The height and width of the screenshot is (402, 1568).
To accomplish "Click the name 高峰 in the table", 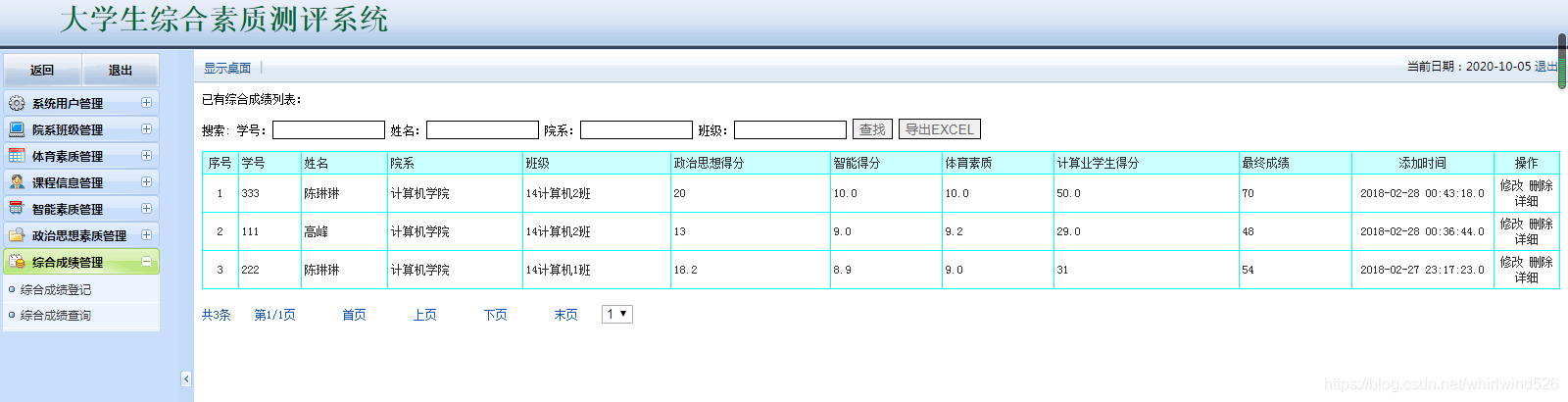I will pyautogui.click(x=316, y=231).
